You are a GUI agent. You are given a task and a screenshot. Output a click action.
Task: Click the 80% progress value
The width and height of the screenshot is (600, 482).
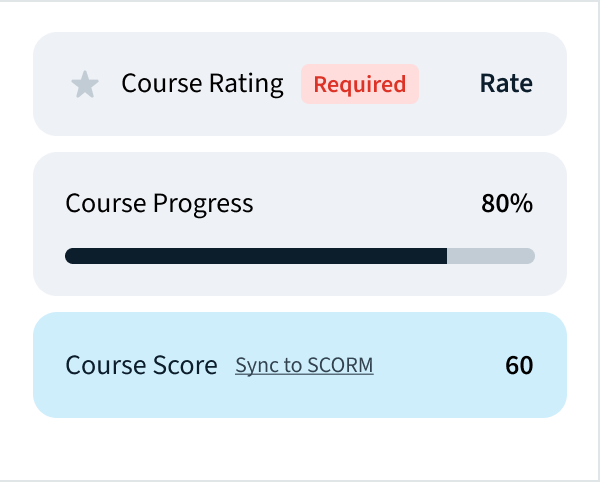[507, 204]
